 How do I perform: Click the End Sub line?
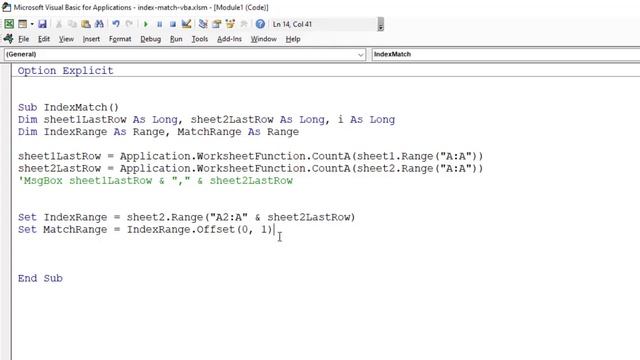pos(40,278)
